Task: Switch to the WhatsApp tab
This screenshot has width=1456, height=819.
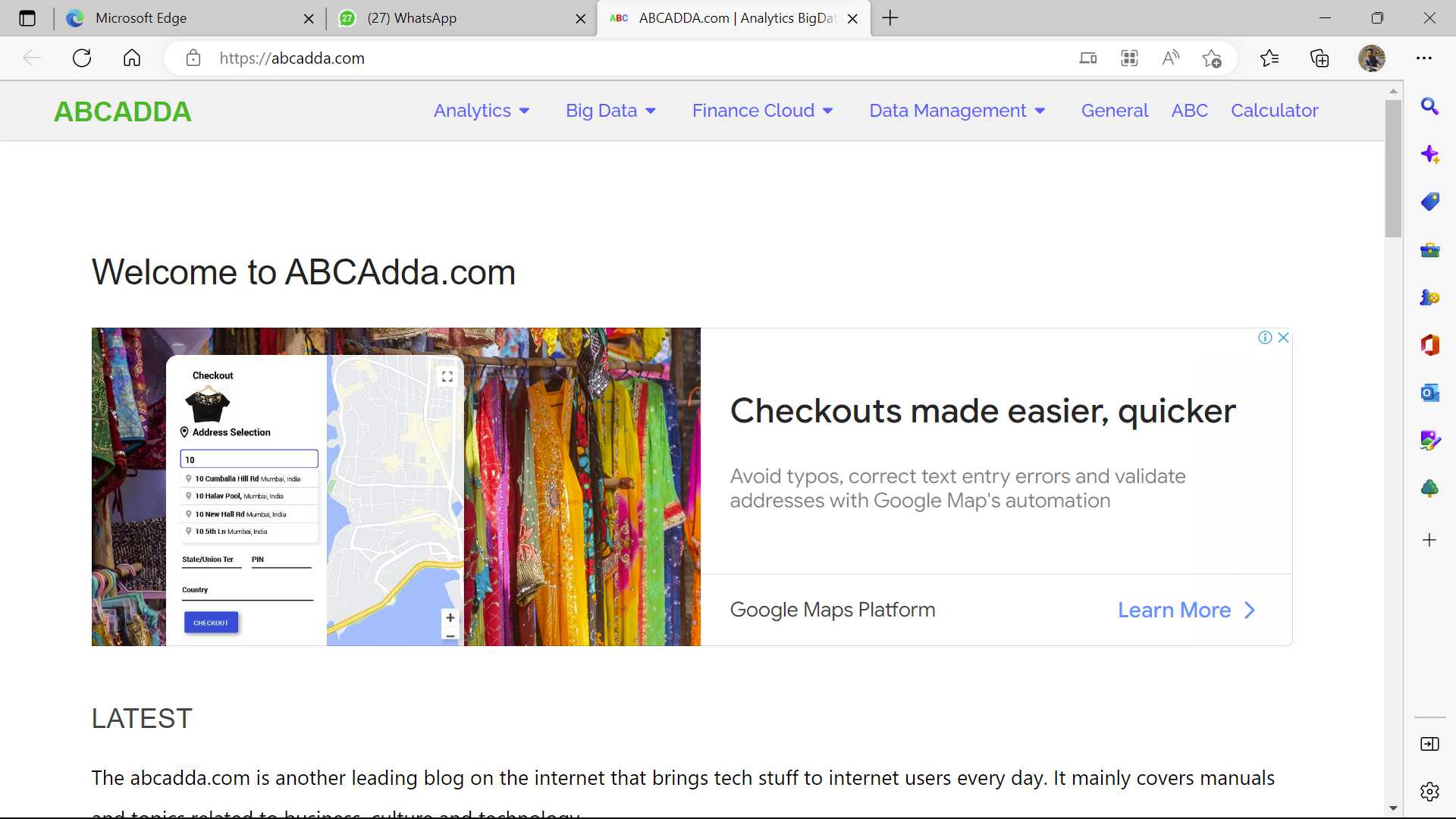Action: click(455, 18)
